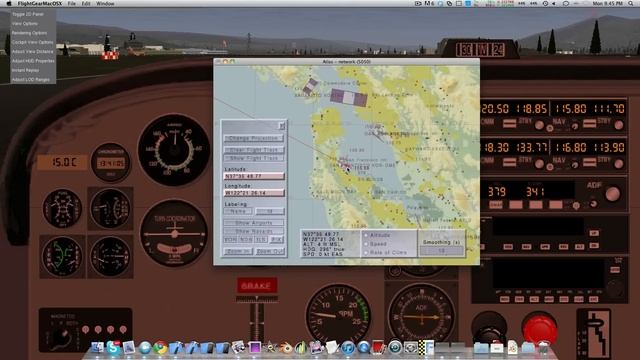
Task: Click the COMM1 frequency swap button
Action: (x=509, y=123)
